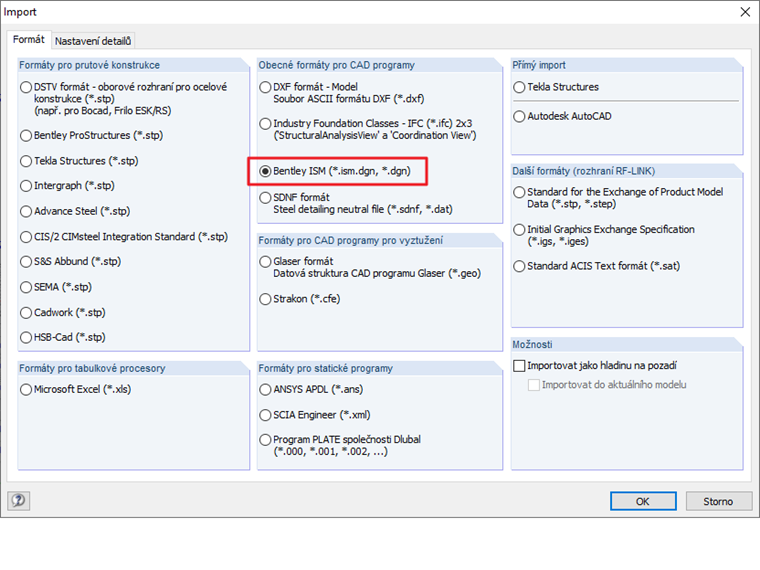Switch to the Nastavení detailů tab

point(93,41)
